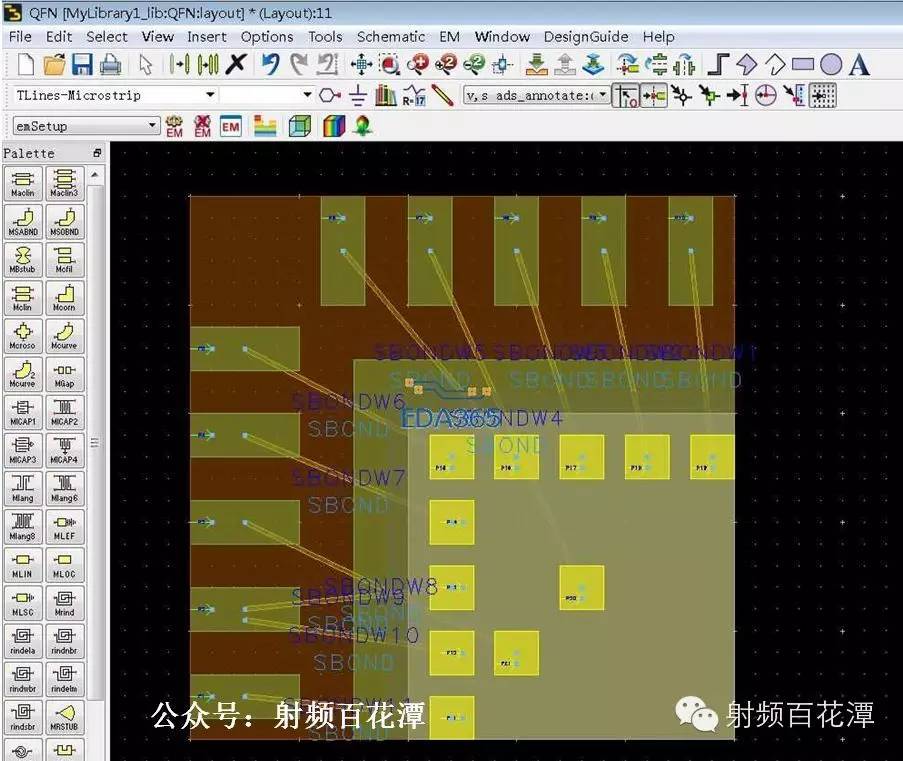Select the Insert Text A tool
The width and height of the screenshot is (903, 761).
click(x=859, y=64)
